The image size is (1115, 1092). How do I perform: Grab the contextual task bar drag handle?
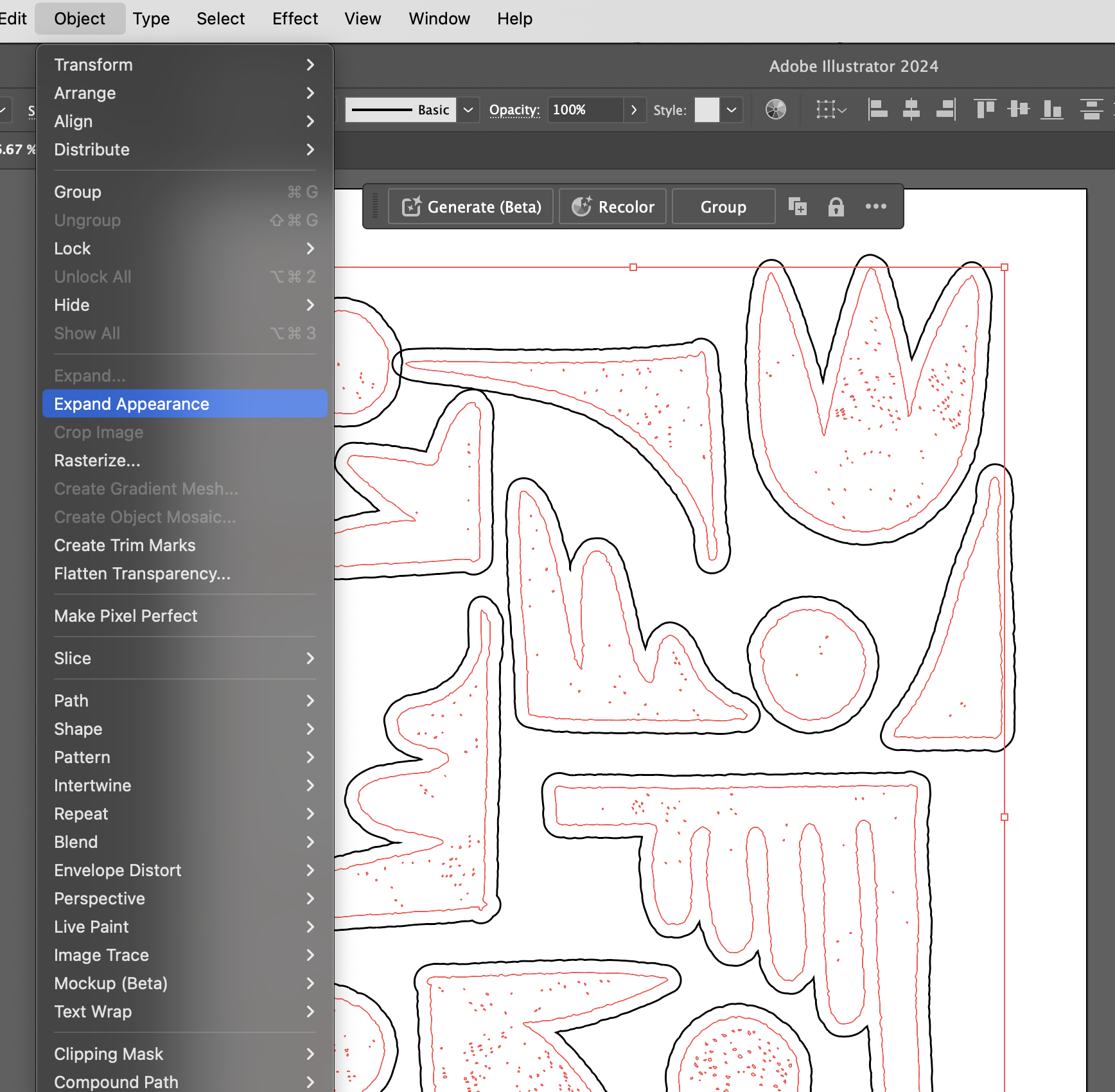tap(375, 207)
